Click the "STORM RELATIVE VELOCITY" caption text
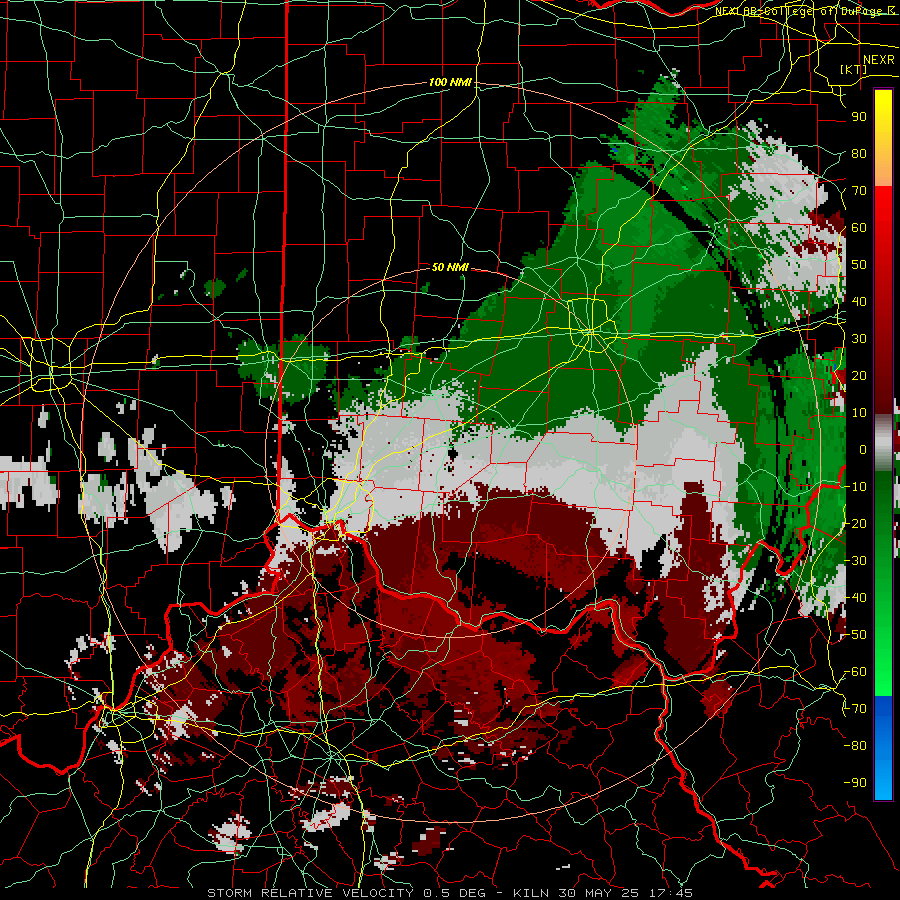The width and height of the screenshot is (900, 900). (310, 893)
